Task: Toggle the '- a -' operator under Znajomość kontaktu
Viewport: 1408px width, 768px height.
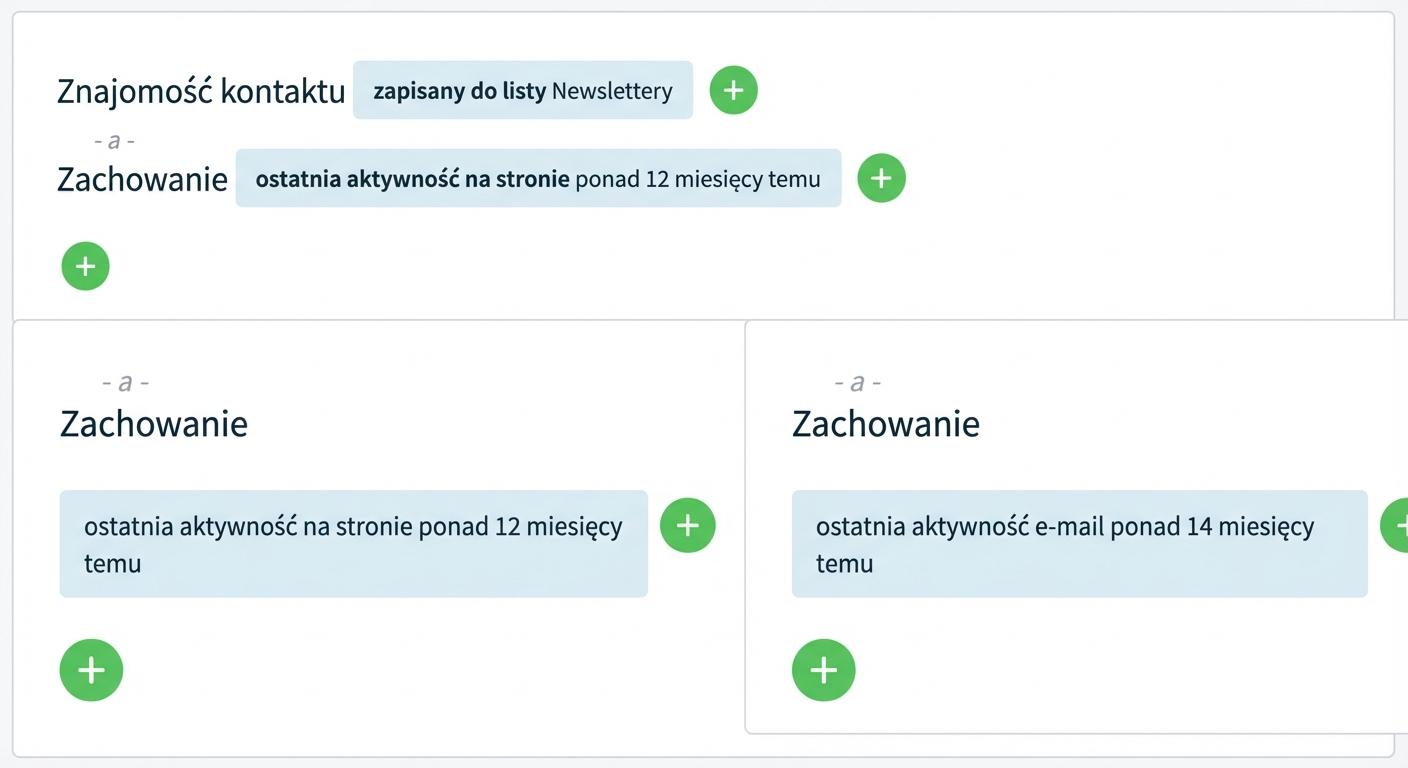Action: tap(114, 141)
